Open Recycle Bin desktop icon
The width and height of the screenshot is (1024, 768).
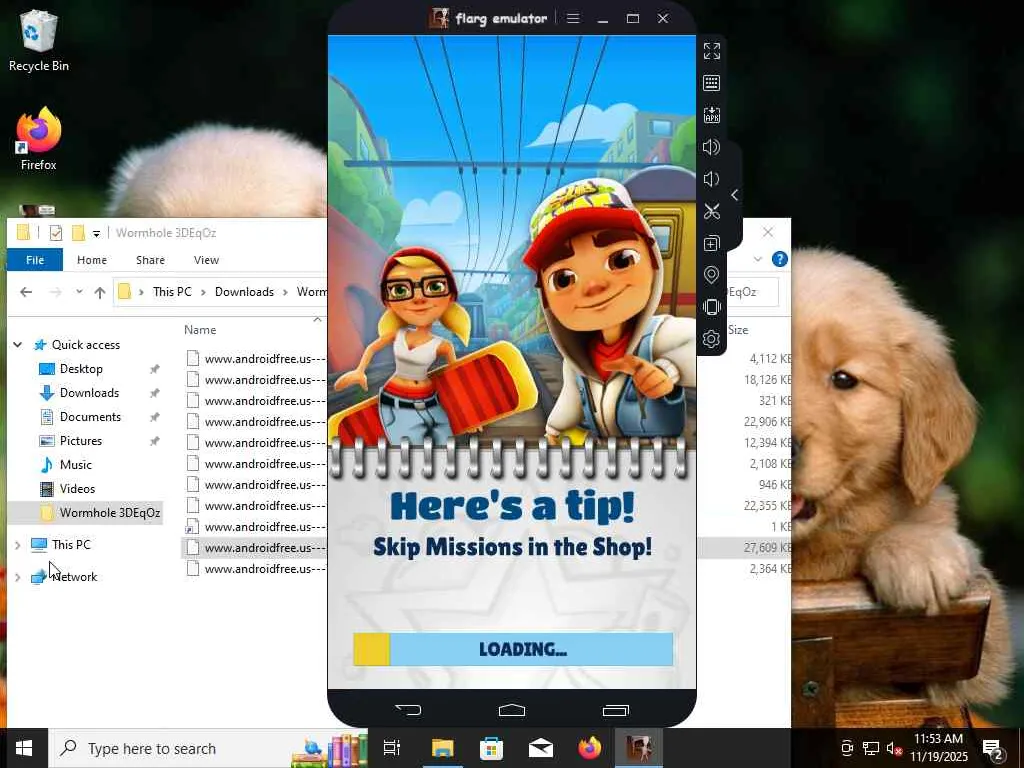point(39,40)
